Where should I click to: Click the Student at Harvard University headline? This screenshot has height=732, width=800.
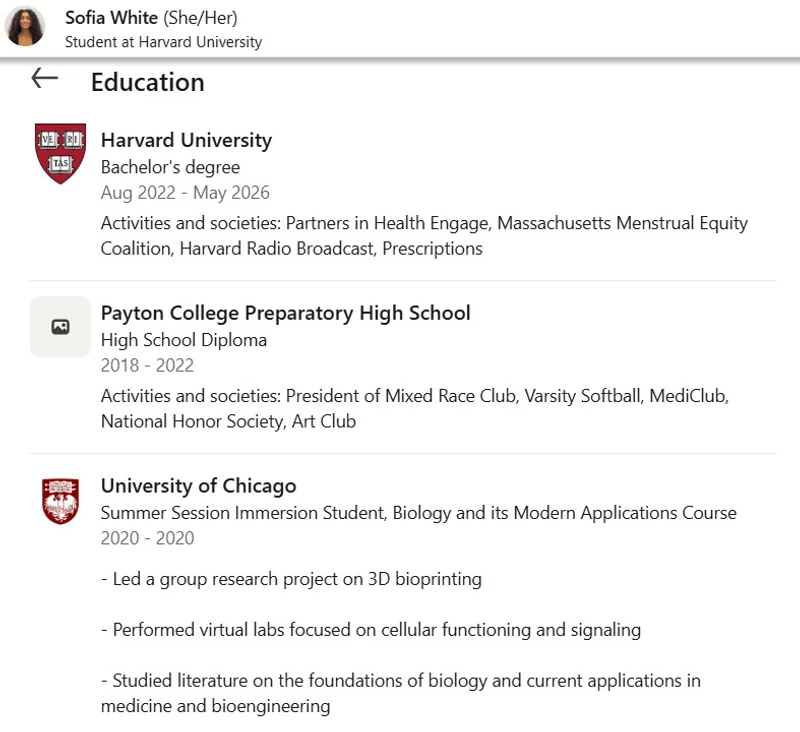click(x=163, y=42)
